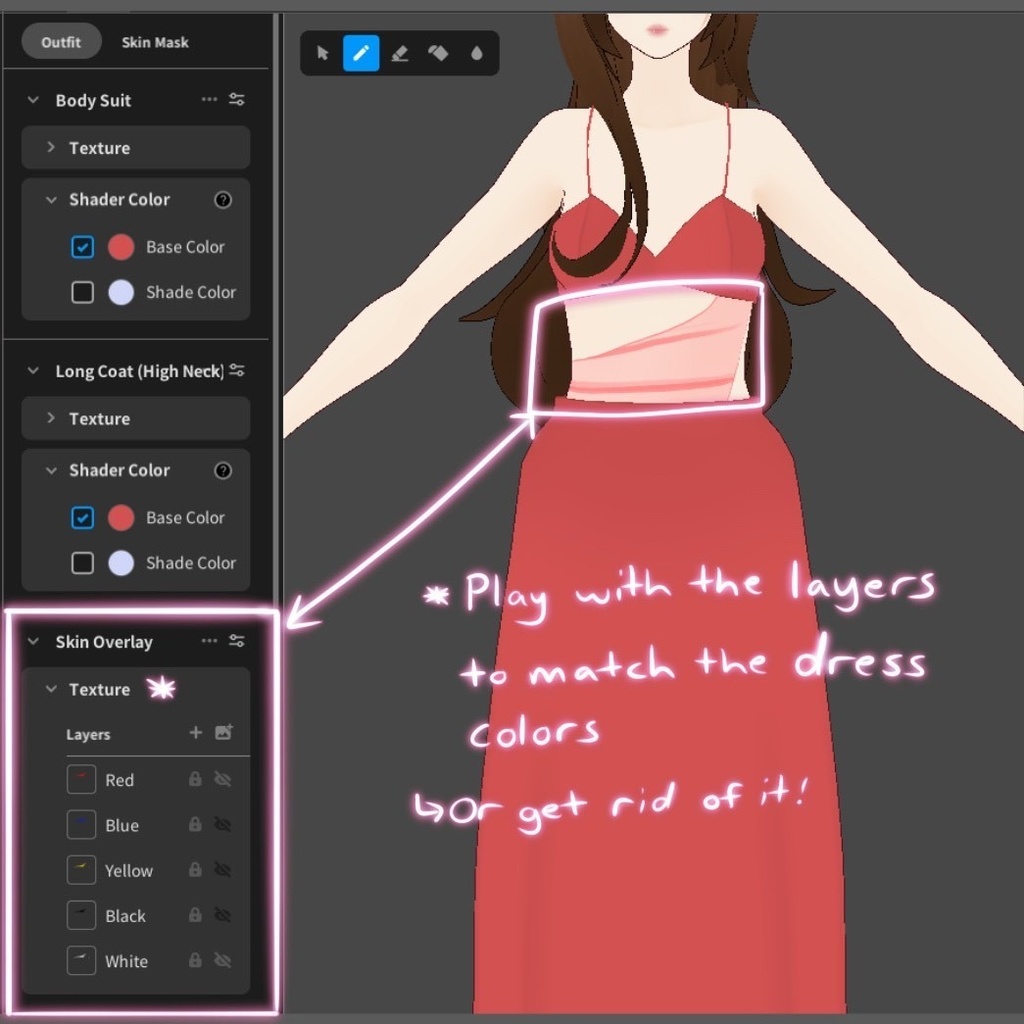The height and width of the screenshot is (1024, 1024).
Task: Collapse the Skin Overlay section
Action: point(33,642)
